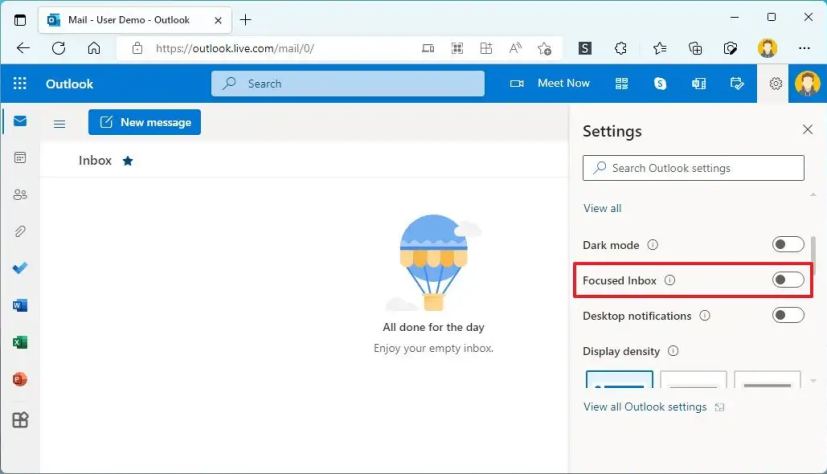This screenshot has height=474, width=827.
Task: Launch Excel from the sidebar
Action: [20, 342]
